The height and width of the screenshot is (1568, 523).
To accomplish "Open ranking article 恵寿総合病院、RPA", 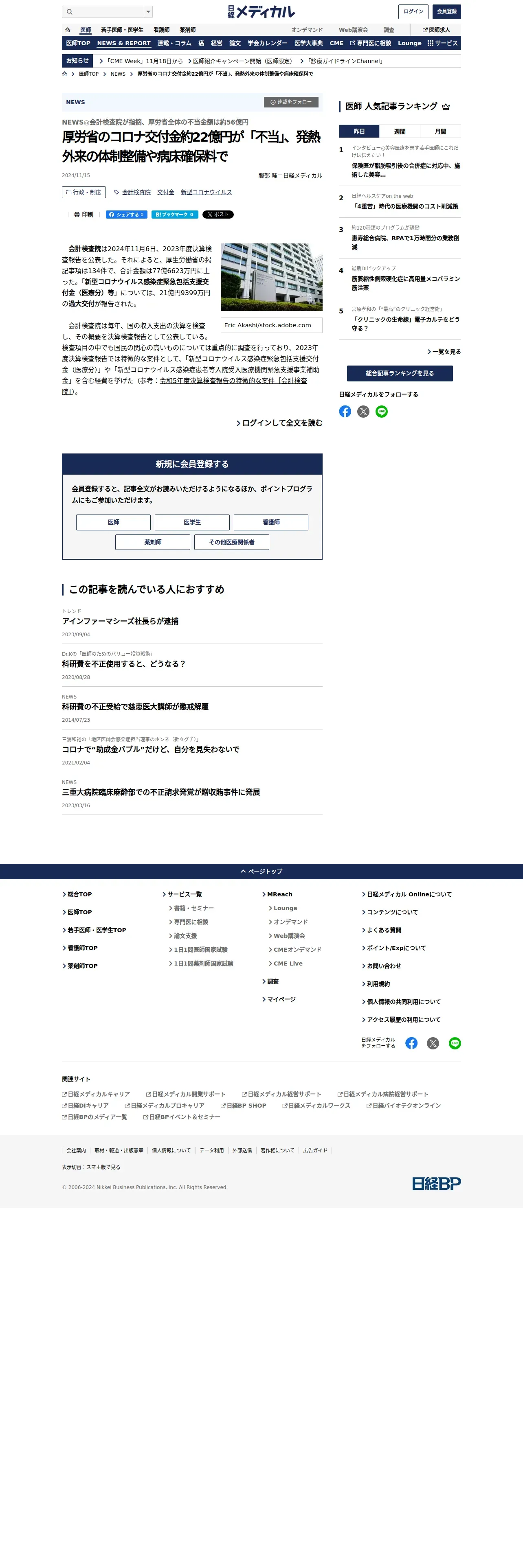I will (x=406, y=242).
